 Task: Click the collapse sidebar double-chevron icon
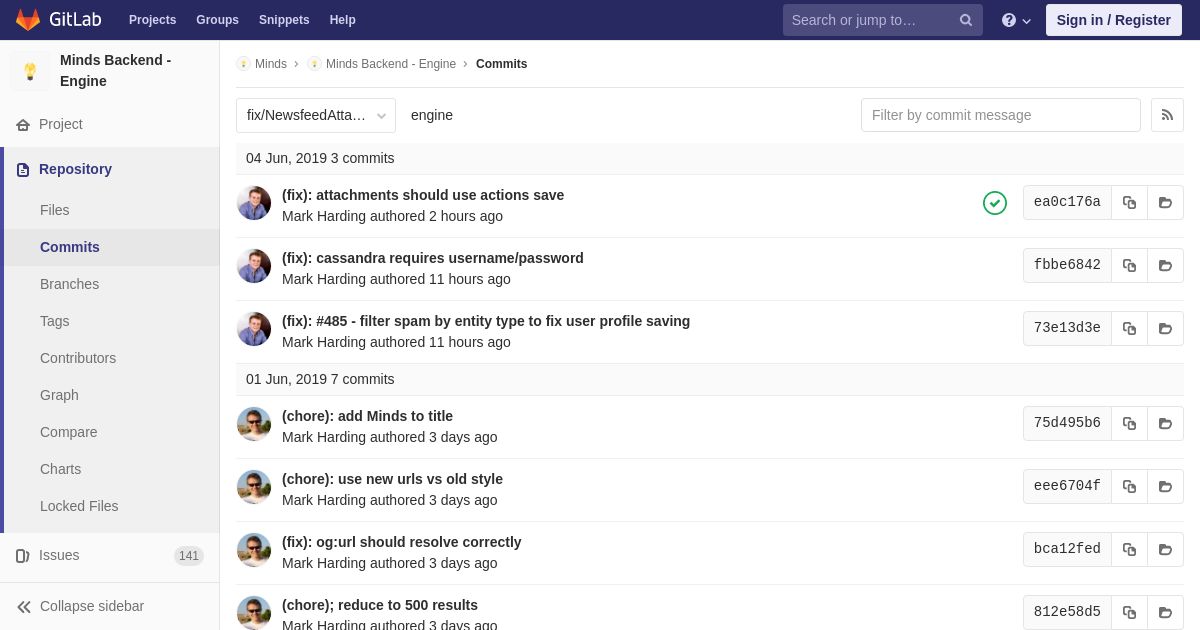24,607
